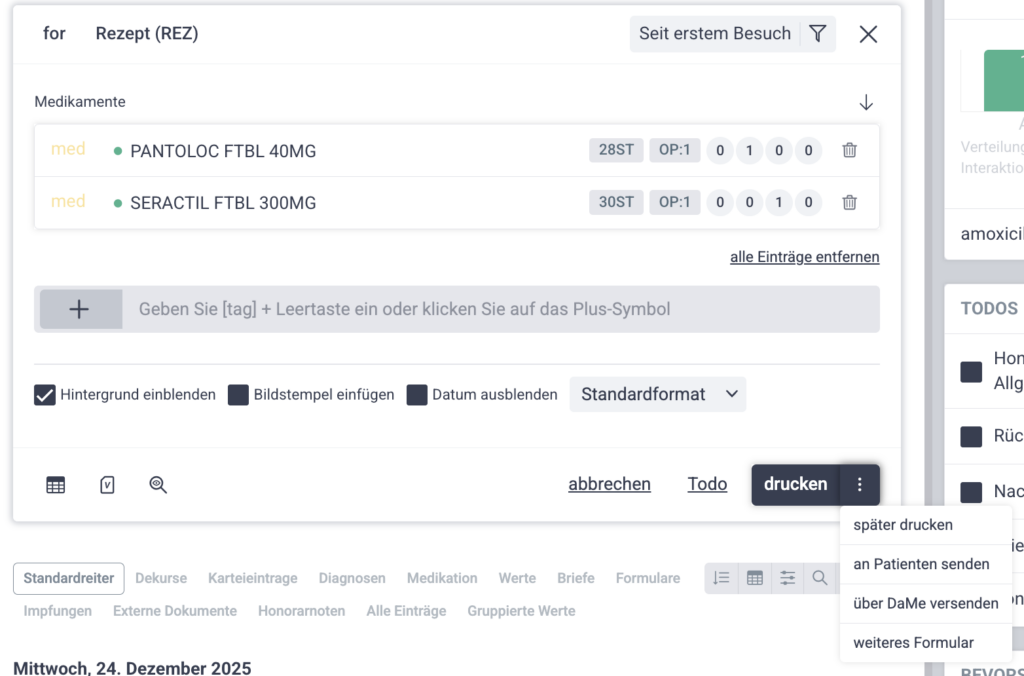Screen dimensions: 1024x676
Task: Click the document icon with V
Action: [107, 485]
